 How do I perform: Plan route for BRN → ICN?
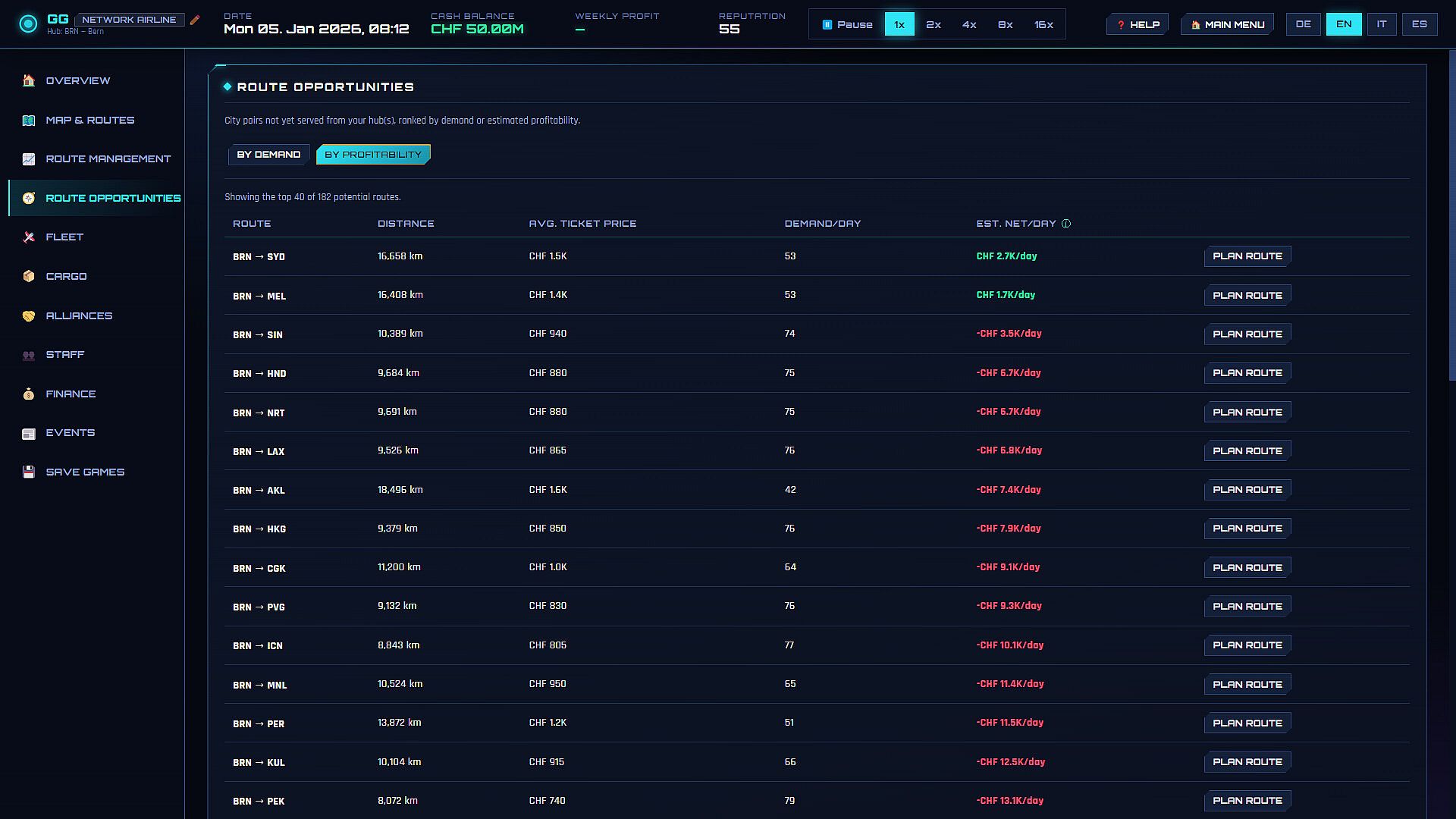(x=1247, y=645)
